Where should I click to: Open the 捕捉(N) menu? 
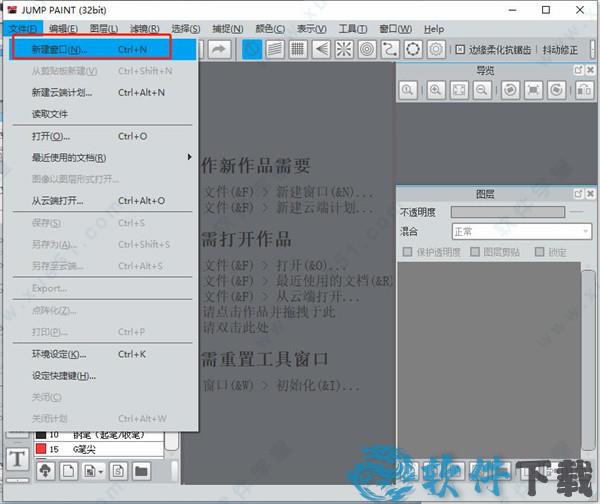(228, 29)
